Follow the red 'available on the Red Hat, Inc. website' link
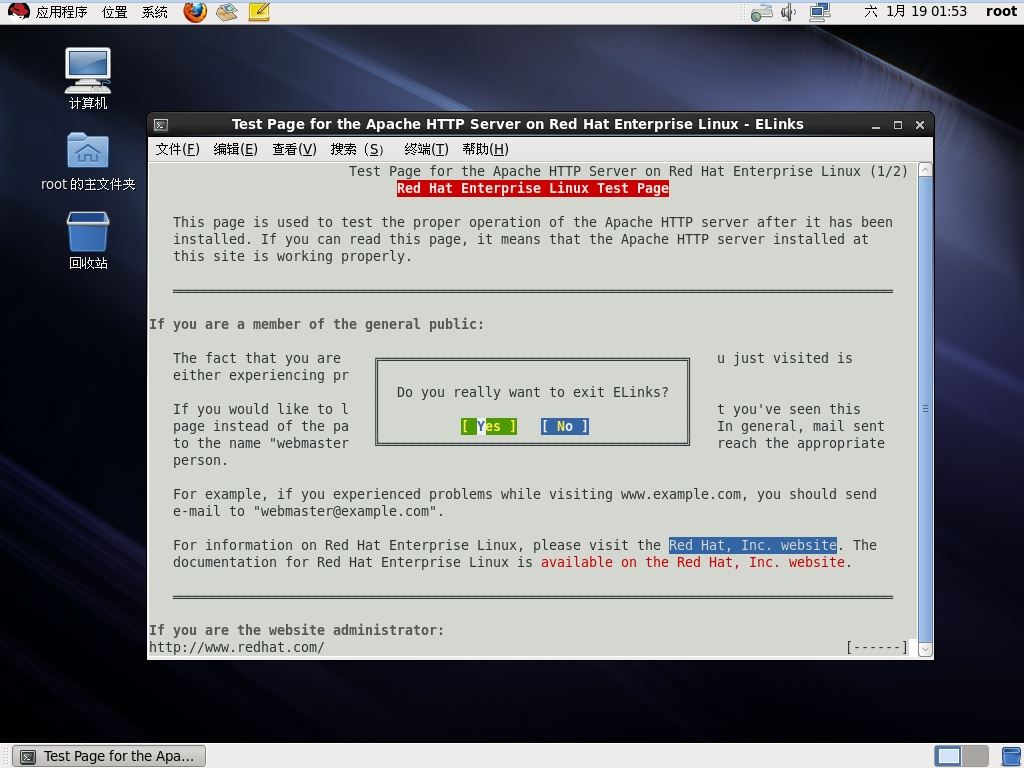Screen dimensions: 1024x768 coord(692,562)
